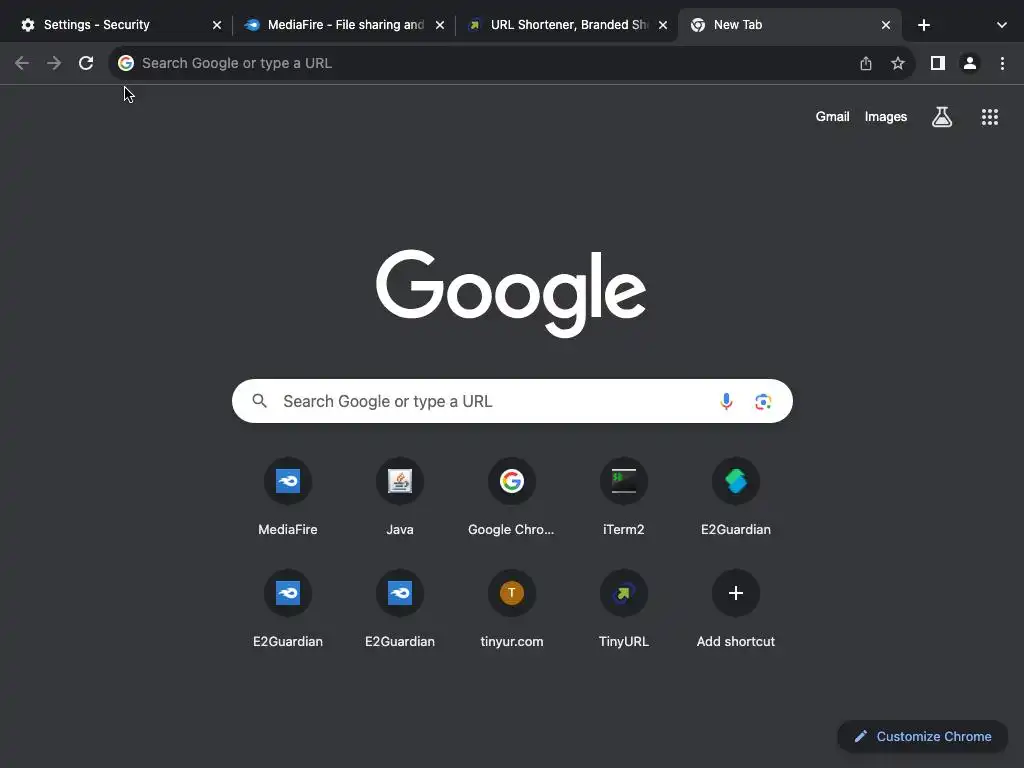Screen dimensions: 1024x768
Task: Close the URL Shortener tab
Action: click(663, 25)
